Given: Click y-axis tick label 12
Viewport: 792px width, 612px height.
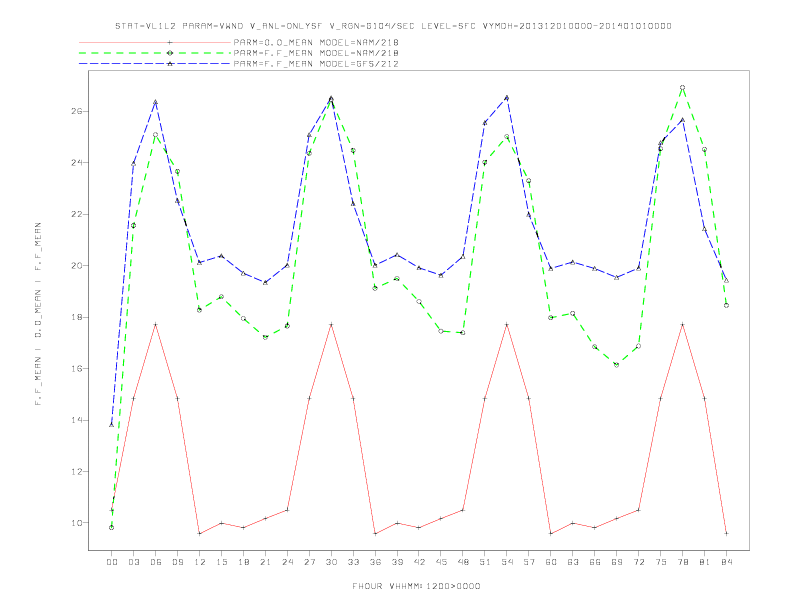Looking at the screenshot, I should (x=77, y=472).
